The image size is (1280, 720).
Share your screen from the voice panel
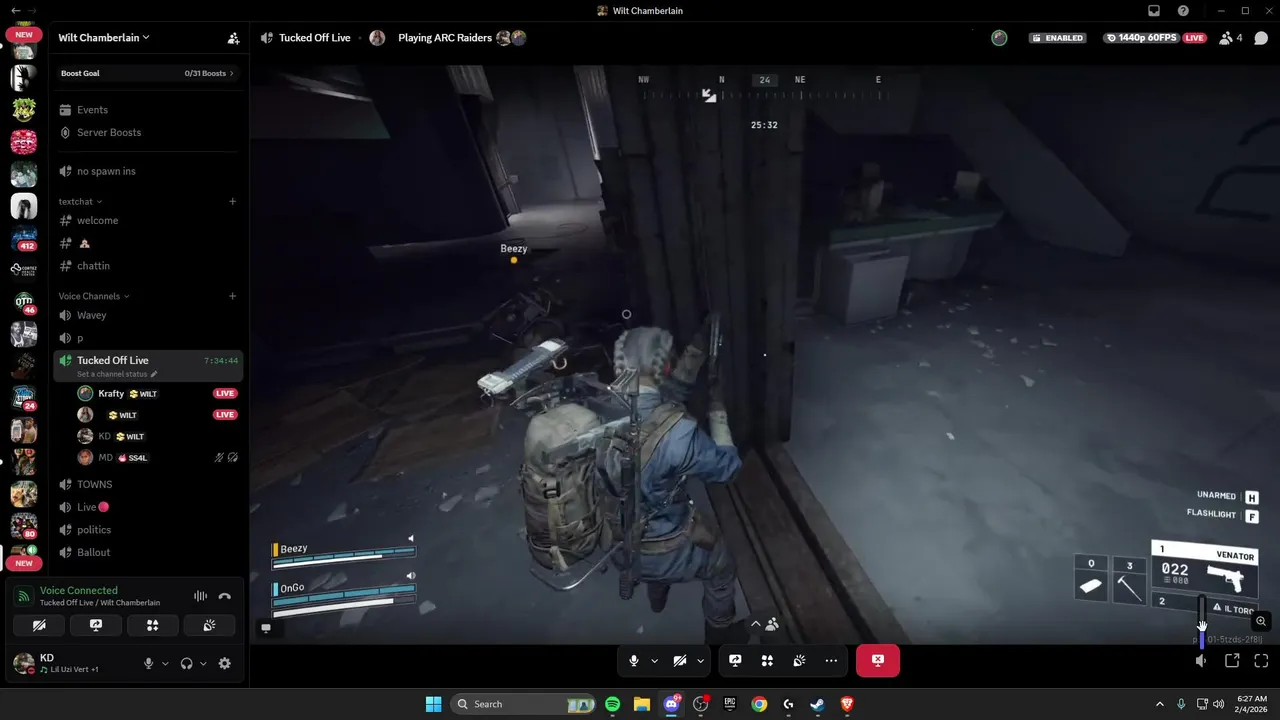coord(96,625)
